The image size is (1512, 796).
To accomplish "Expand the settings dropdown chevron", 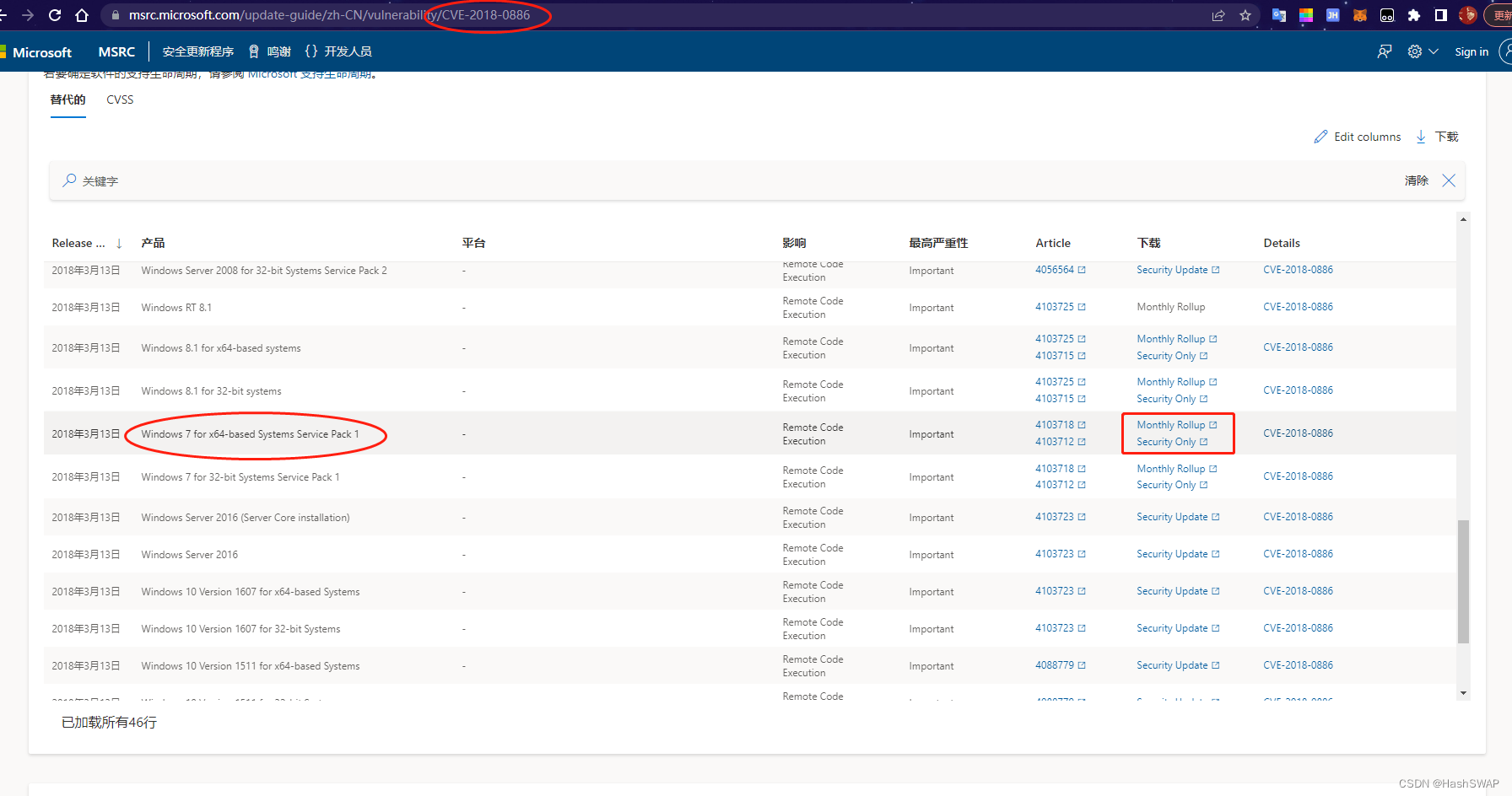I will (x=1434, y=51).
